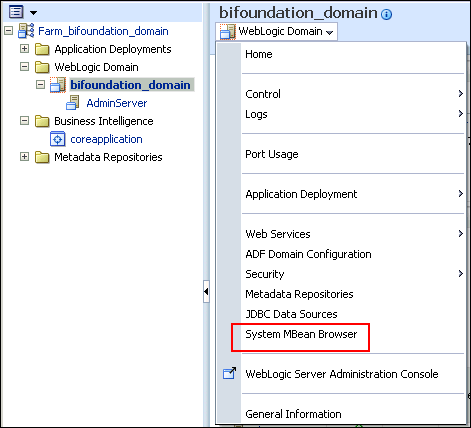Select Metadata Repositories in the menu

coord(299,294)
